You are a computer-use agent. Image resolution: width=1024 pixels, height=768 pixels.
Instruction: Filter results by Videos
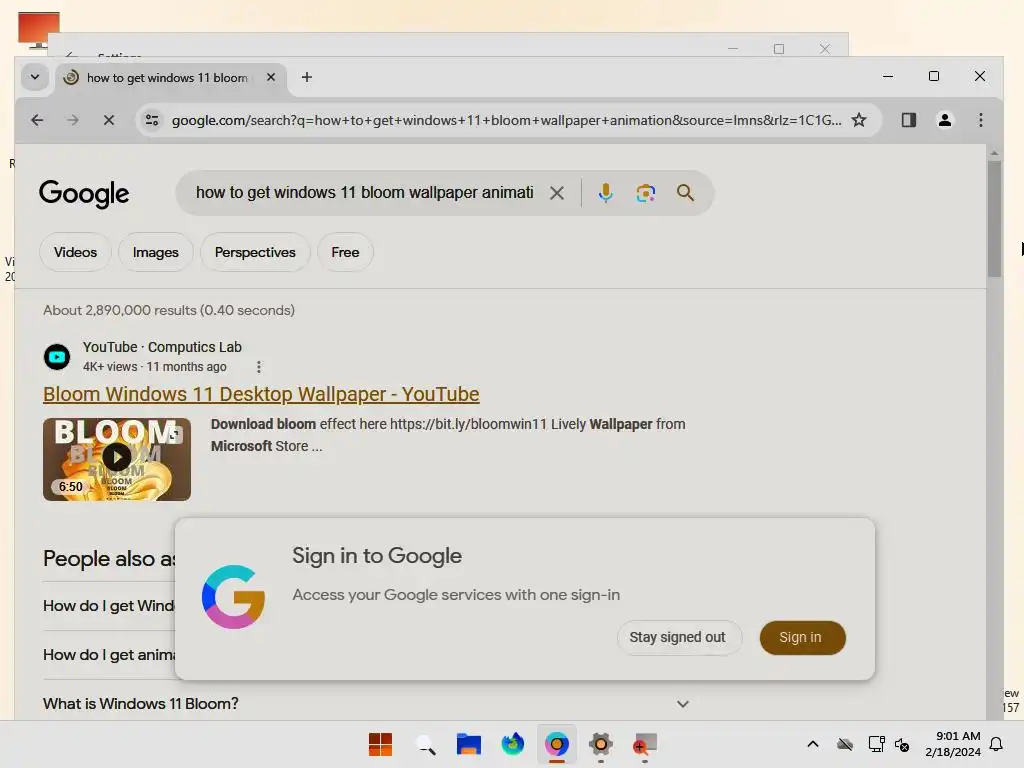pyautogui.click(x=75, y=252)
